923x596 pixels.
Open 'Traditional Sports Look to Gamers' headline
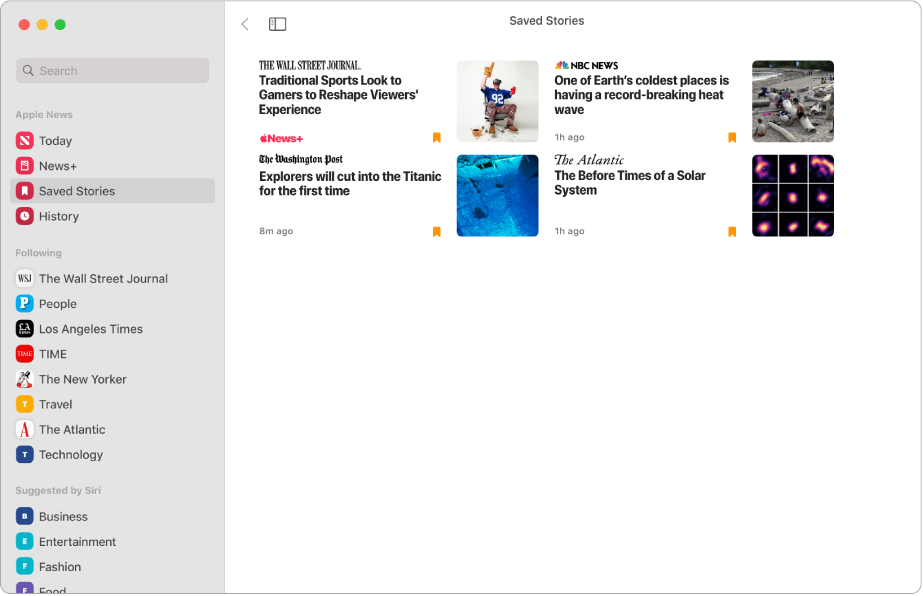[338, 95]
